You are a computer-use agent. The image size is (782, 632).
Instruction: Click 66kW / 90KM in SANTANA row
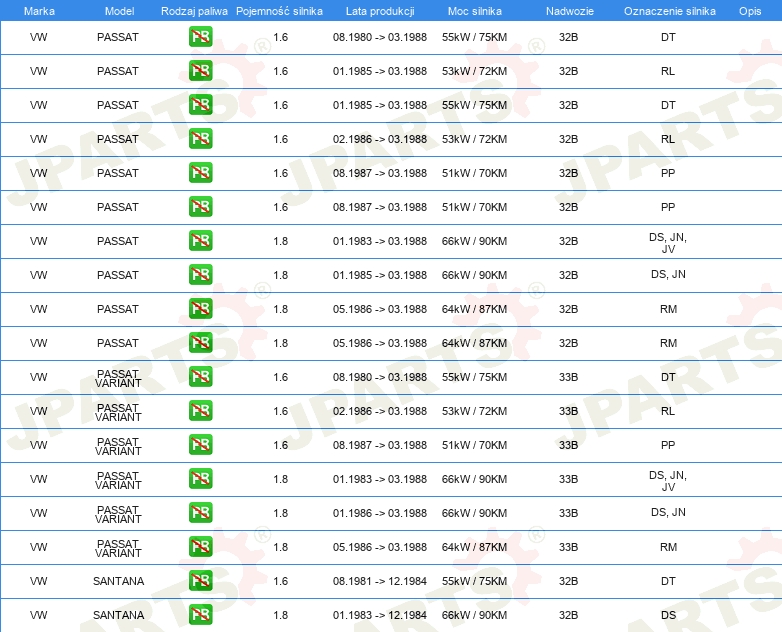474,615
